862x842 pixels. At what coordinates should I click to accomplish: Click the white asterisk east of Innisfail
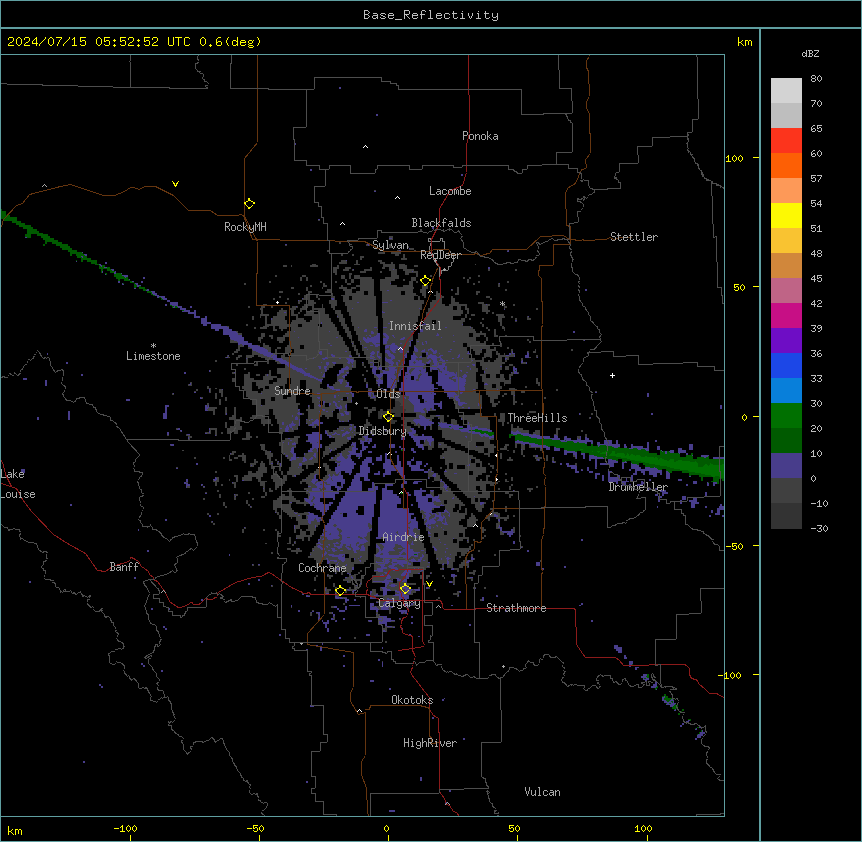(x=502, y=303)
